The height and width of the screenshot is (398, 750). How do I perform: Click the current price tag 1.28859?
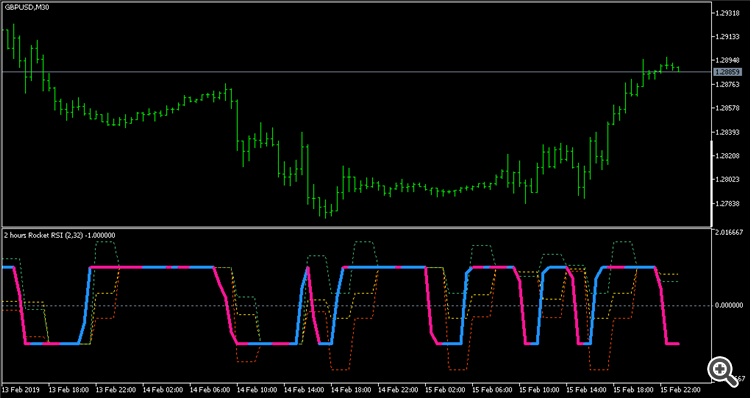[728, 72]
